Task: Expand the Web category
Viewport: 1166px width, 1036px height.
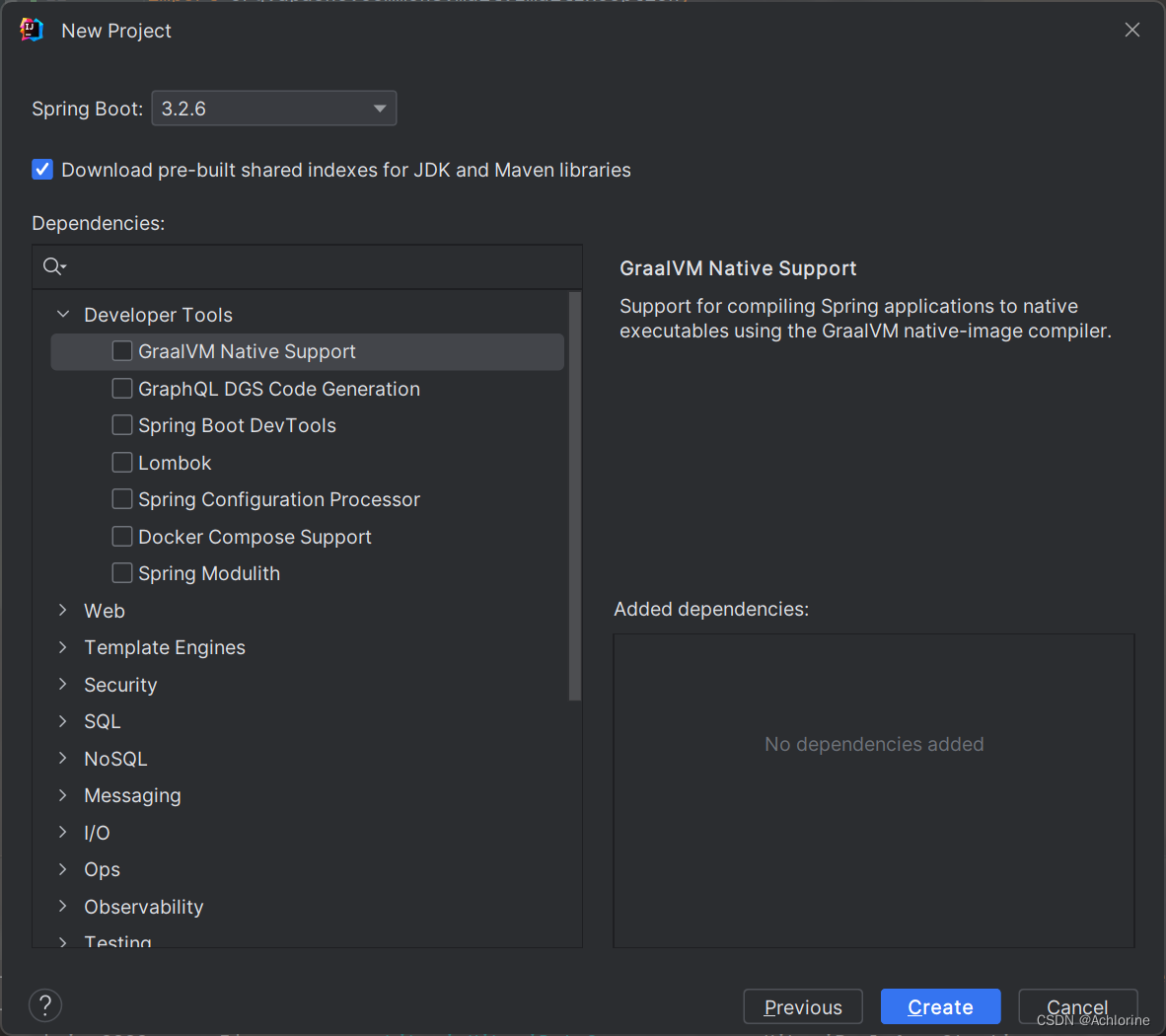Action: [x=63, y=611]
